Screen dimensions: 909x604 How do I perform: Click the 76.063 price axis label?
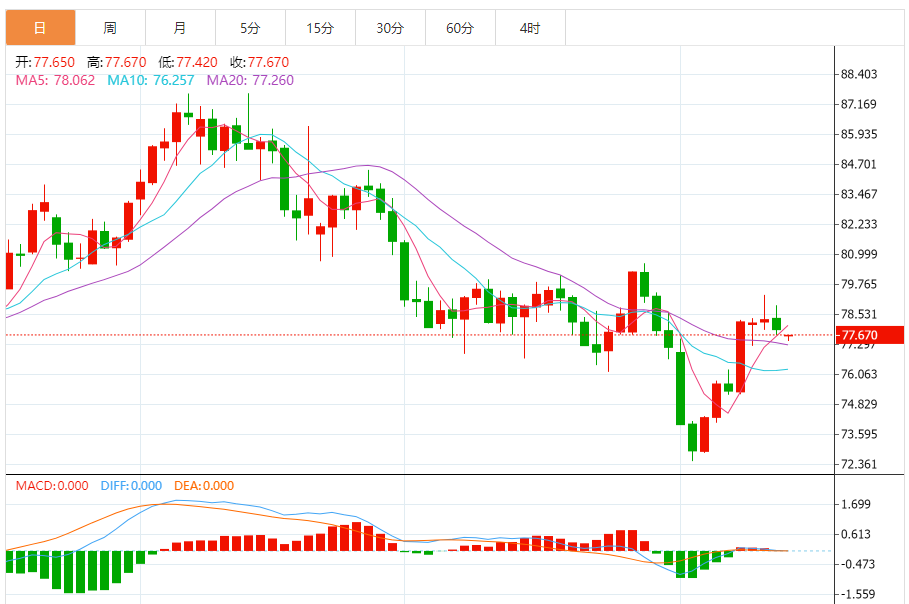859,374
